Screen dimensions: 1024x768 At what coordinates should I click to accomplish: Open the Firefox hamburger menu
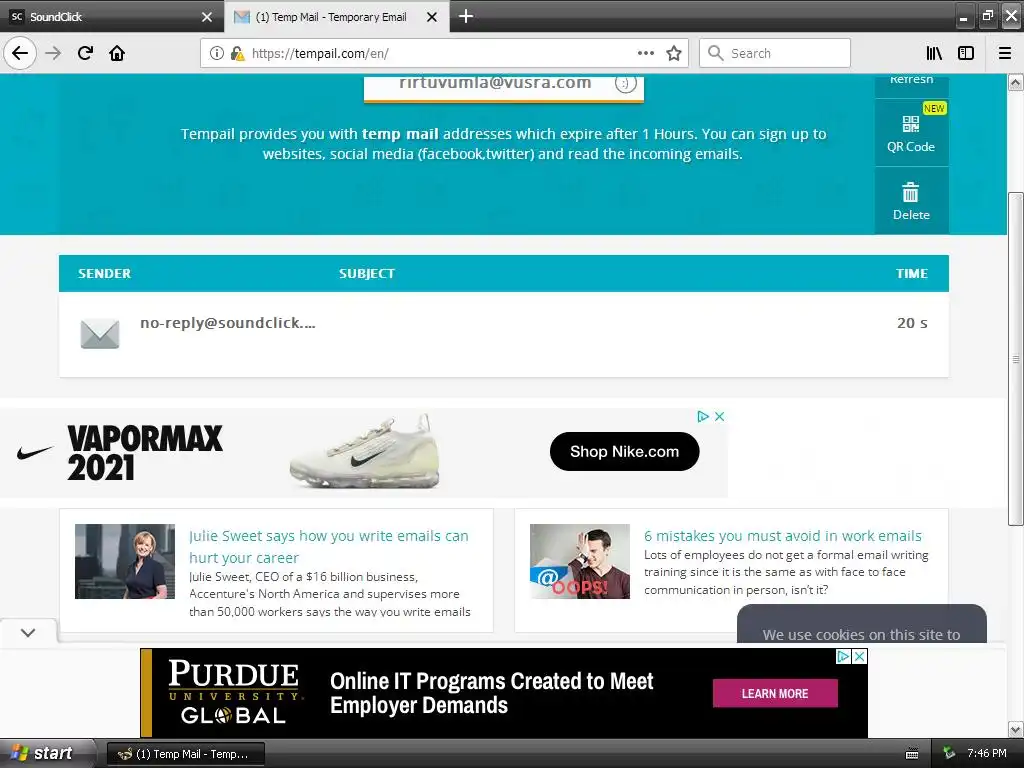pyautogui.click(x=1005, y=53)
